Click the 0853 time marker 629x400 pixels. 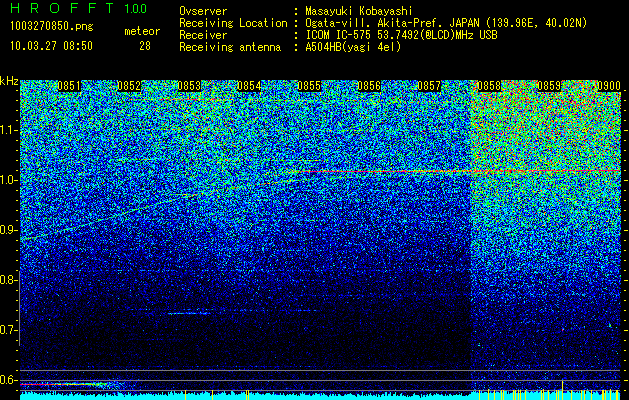tap(189, 86)
